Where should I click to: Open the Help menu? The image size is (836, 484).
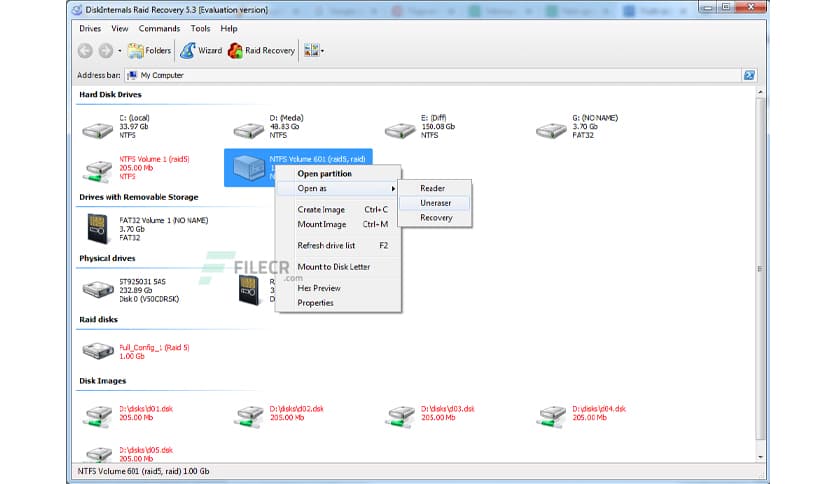(229, 29)
